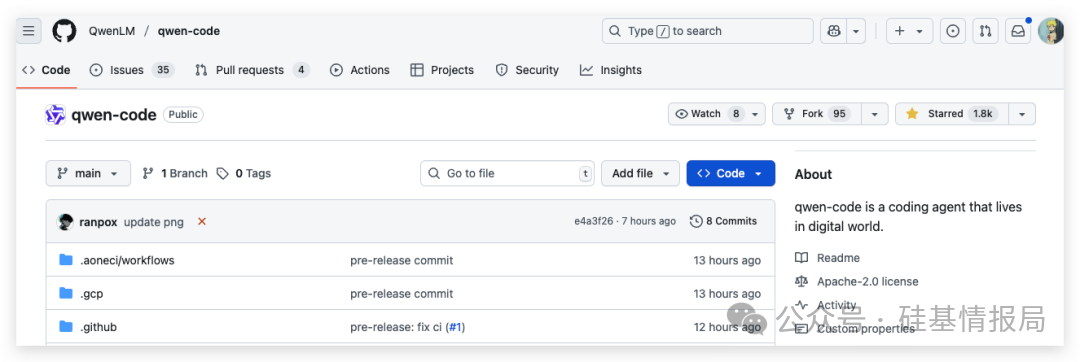Fork the repository with Fork button

click(x=818, y=114)
